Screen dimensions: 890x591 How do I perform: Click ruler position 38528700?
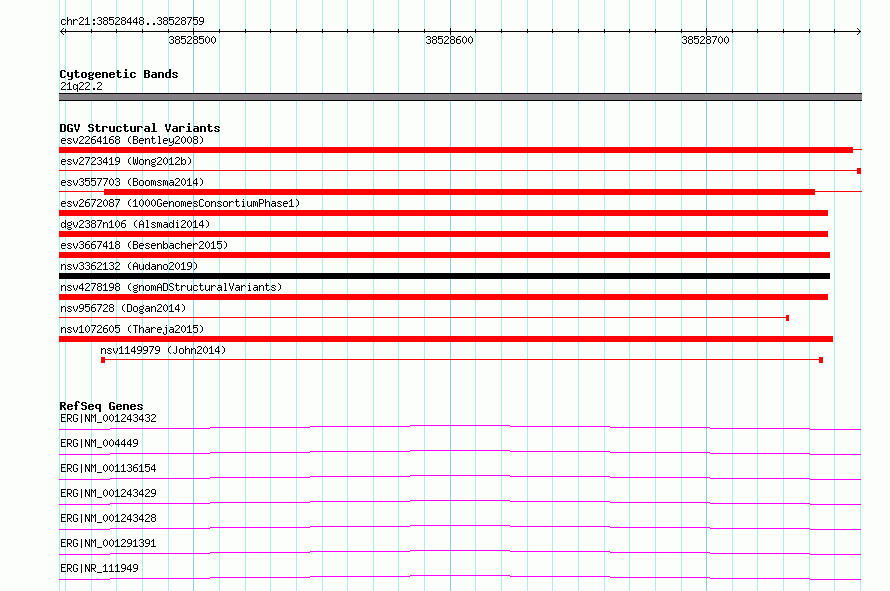705,40
